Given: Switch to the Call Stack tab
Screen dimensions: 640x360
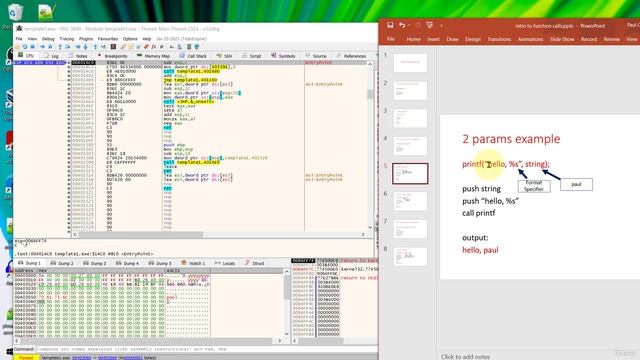Looking at the screenshot, I should (x=193, y=56).
